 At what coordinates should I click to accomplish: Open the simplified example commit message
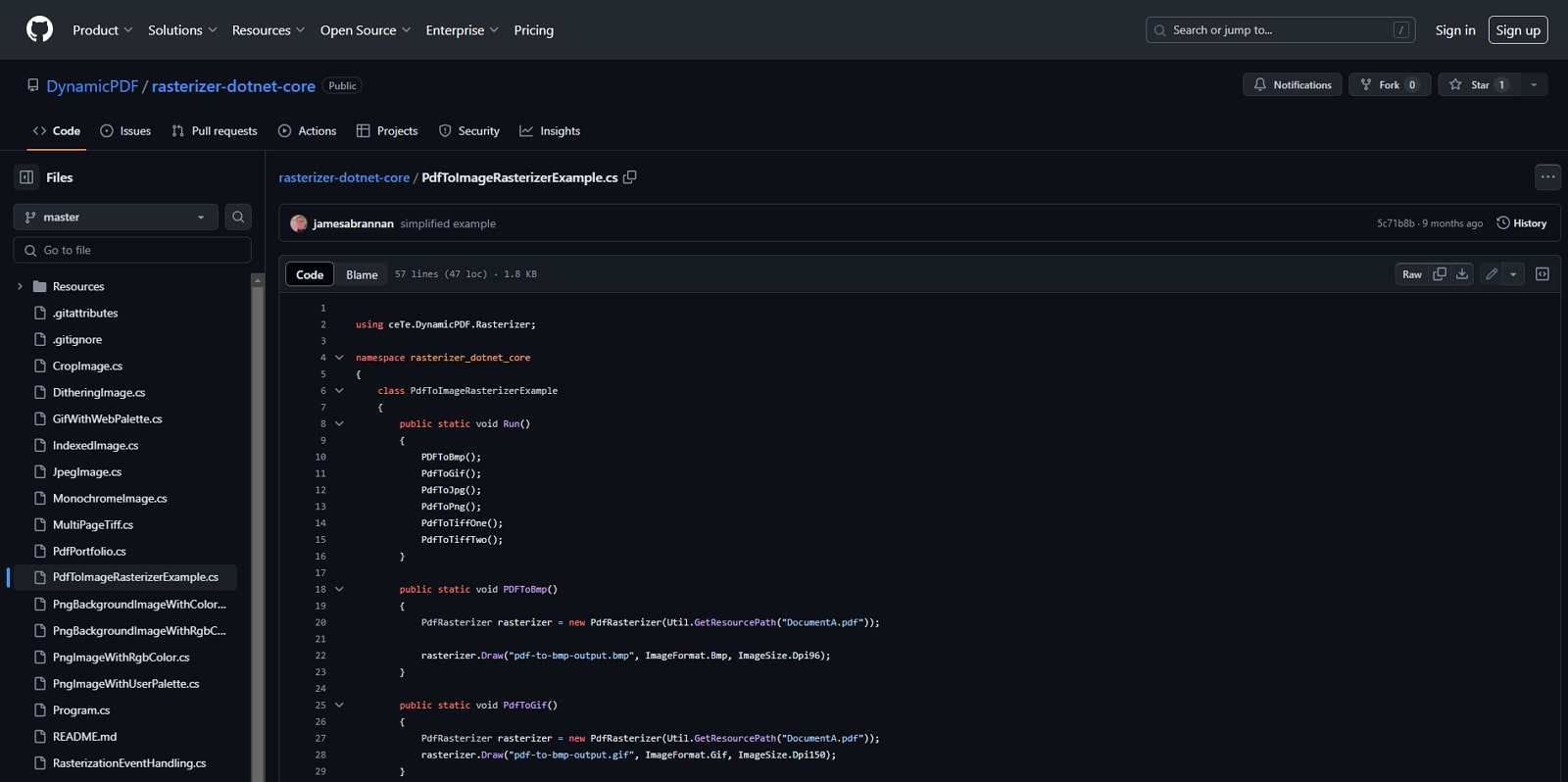[448, 223]
